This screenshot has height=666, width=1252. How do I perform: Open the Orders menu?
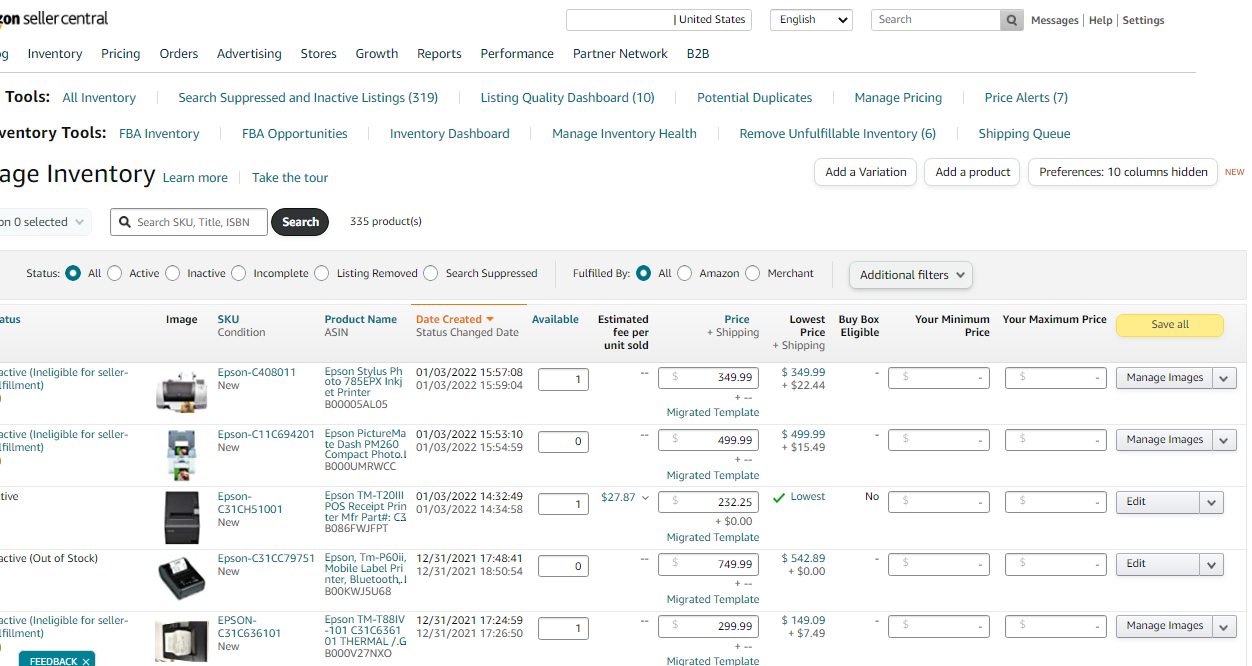pyautogui.click(x=179, y=54)
